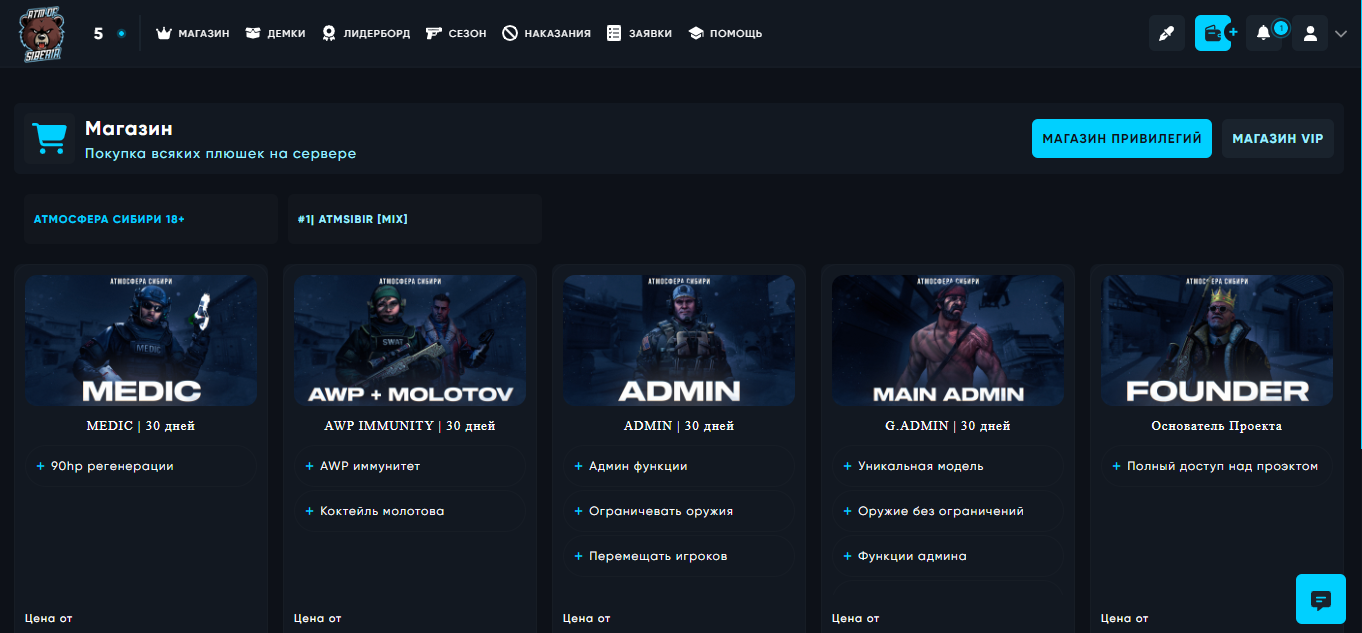Open the live chat support bubble
This screenshot has width=1362, height=633.
click(x=1320, y=600)
